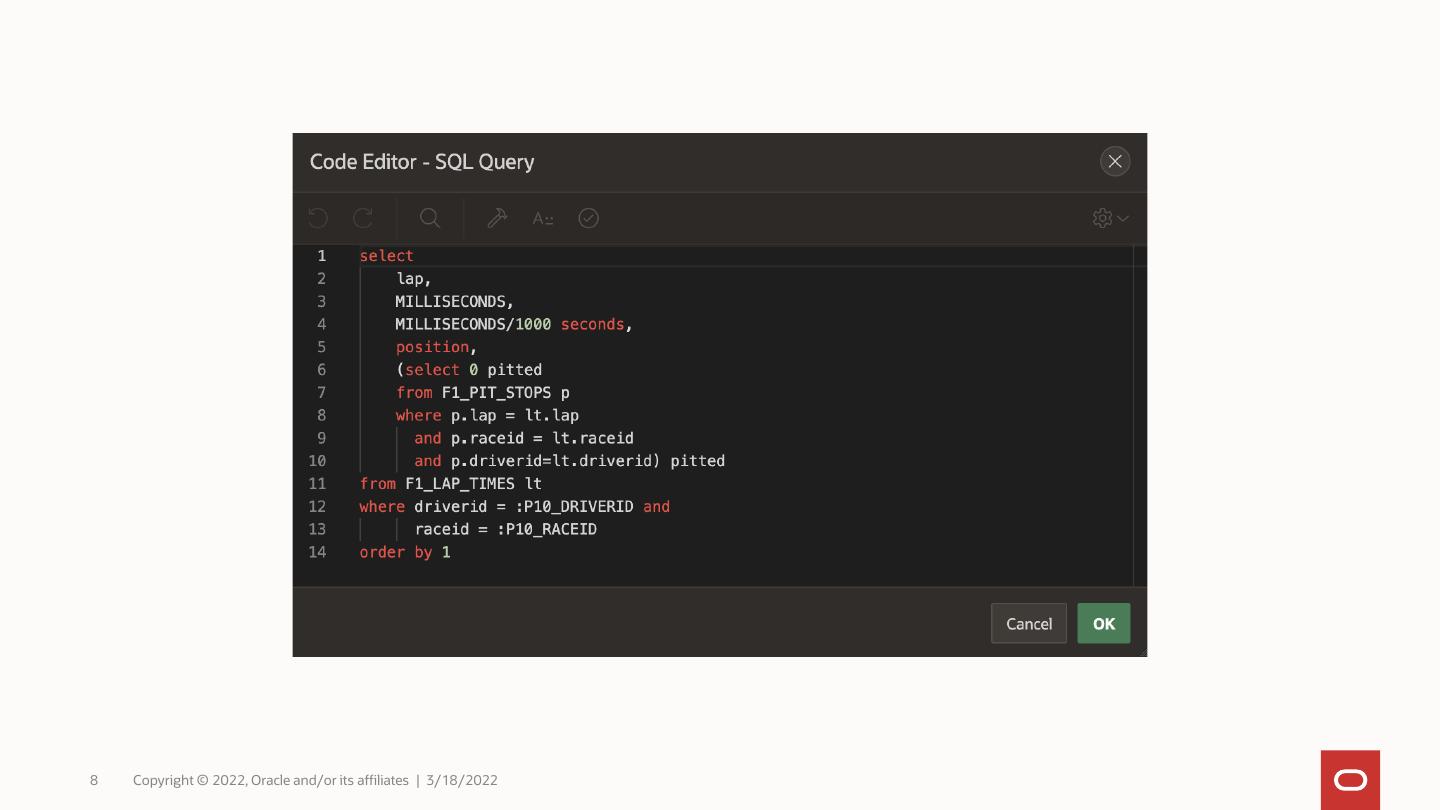The image size is (1440, 810).
Task: Click the slide copyright footer text
Action: tap(271, 780)
